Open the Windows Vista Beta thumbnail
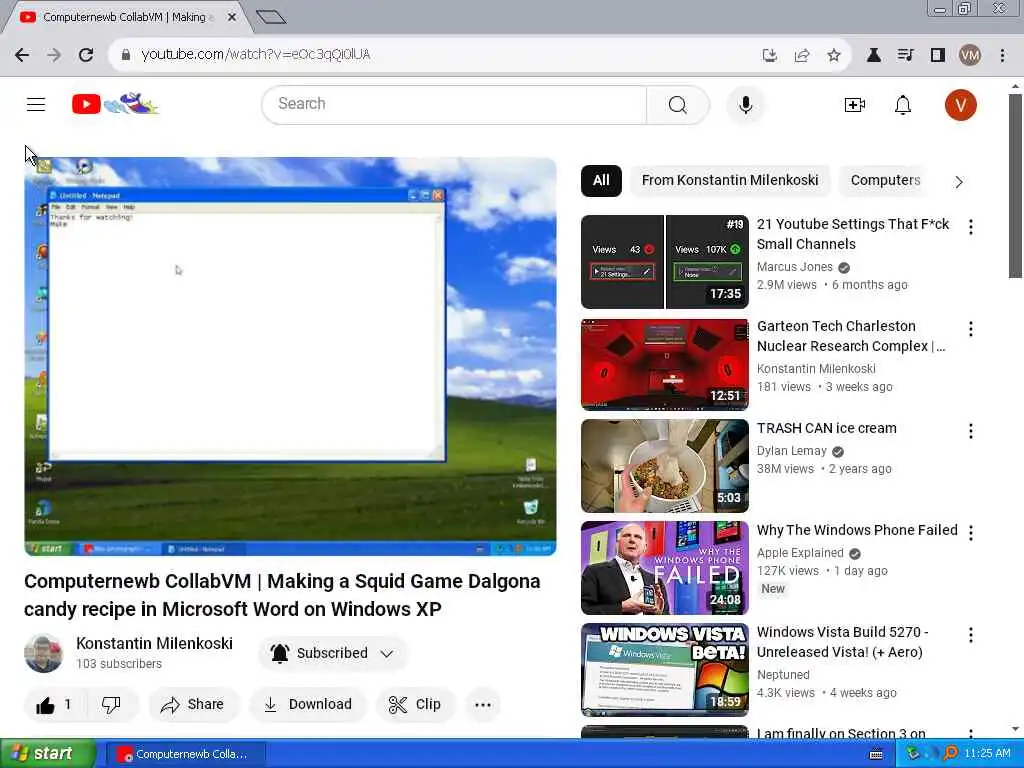The width and height of the screenshot is (1024, 768). point(665,670)
